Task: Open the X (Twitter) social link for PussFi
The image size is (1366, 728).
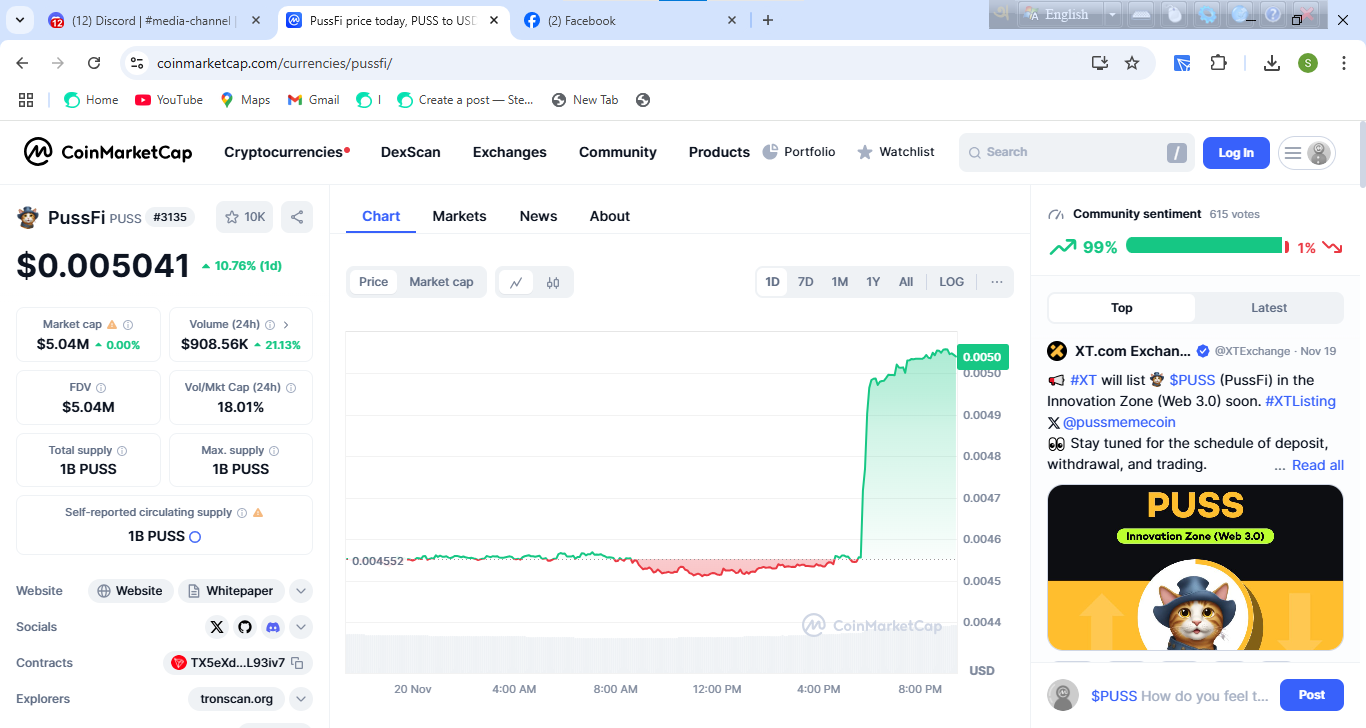Action: click(217, 627)
